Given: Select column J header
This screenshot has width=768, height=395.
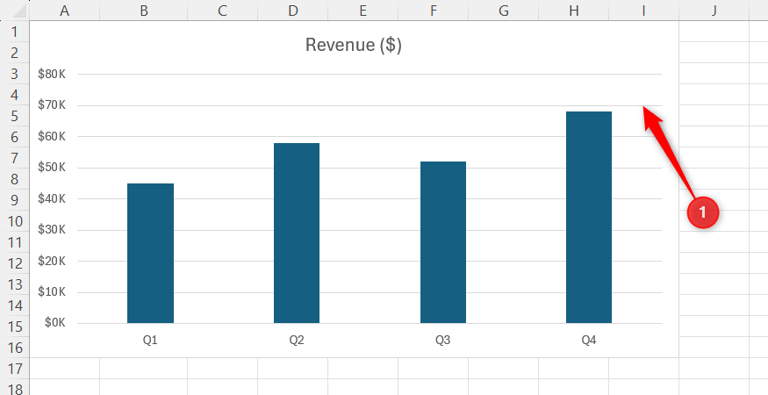Looking at the screenshot, I should pos(714,10).
